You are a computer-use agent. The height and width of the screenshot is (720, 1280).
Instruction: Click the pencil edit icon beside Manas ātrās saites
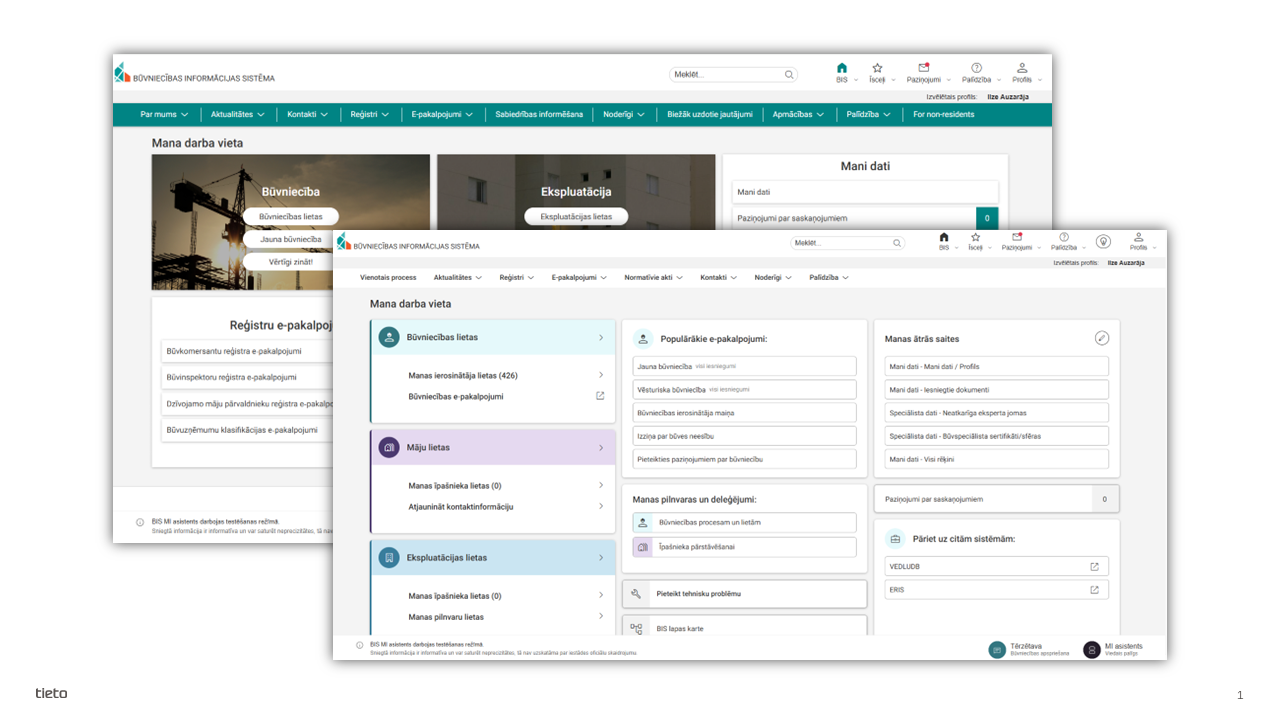point(1101,338)
